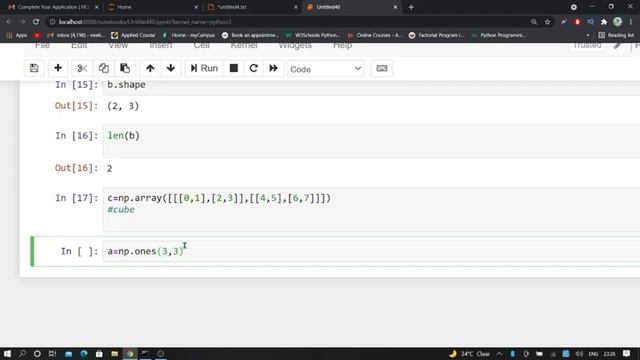Open the W3Schools Python bookmark
The width and height of the screenshot is (640, 360).
(x=313, y=36)
